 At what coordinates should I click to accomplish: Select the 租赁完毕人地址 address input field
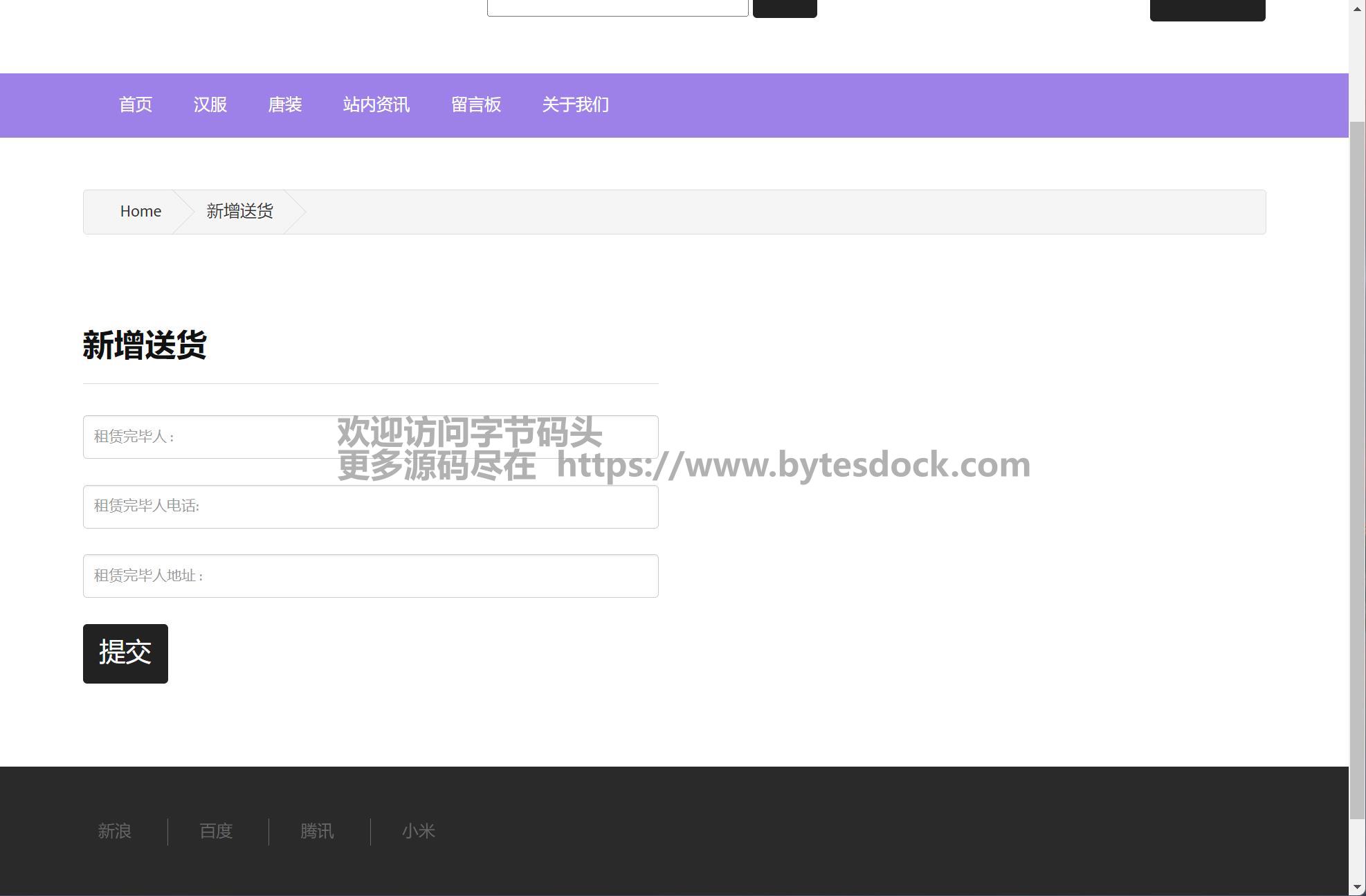(370, 576)
